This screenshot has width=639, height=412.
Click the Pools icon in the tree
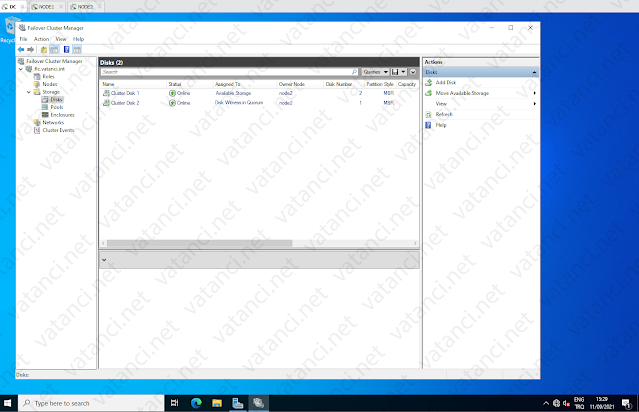tap(45, 107)
